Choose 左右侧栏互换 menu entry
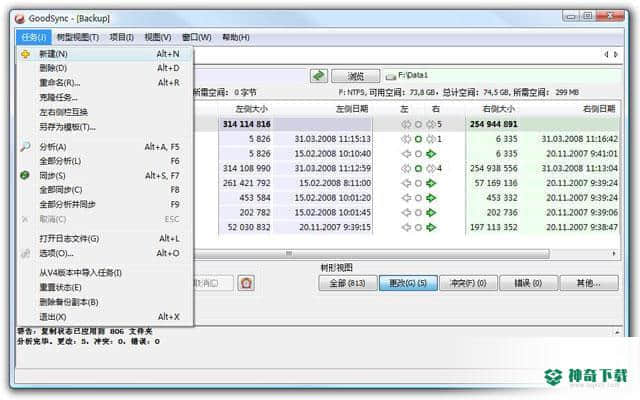 (x=105, y=112)
